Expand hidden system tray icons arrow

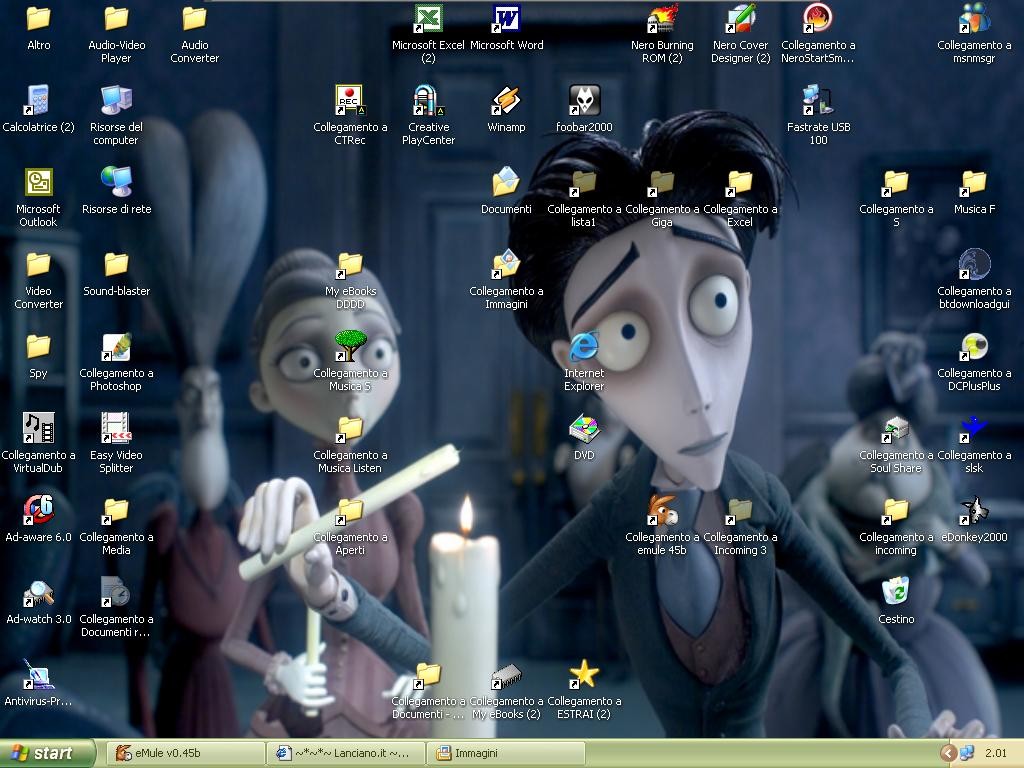coord(948,753)
